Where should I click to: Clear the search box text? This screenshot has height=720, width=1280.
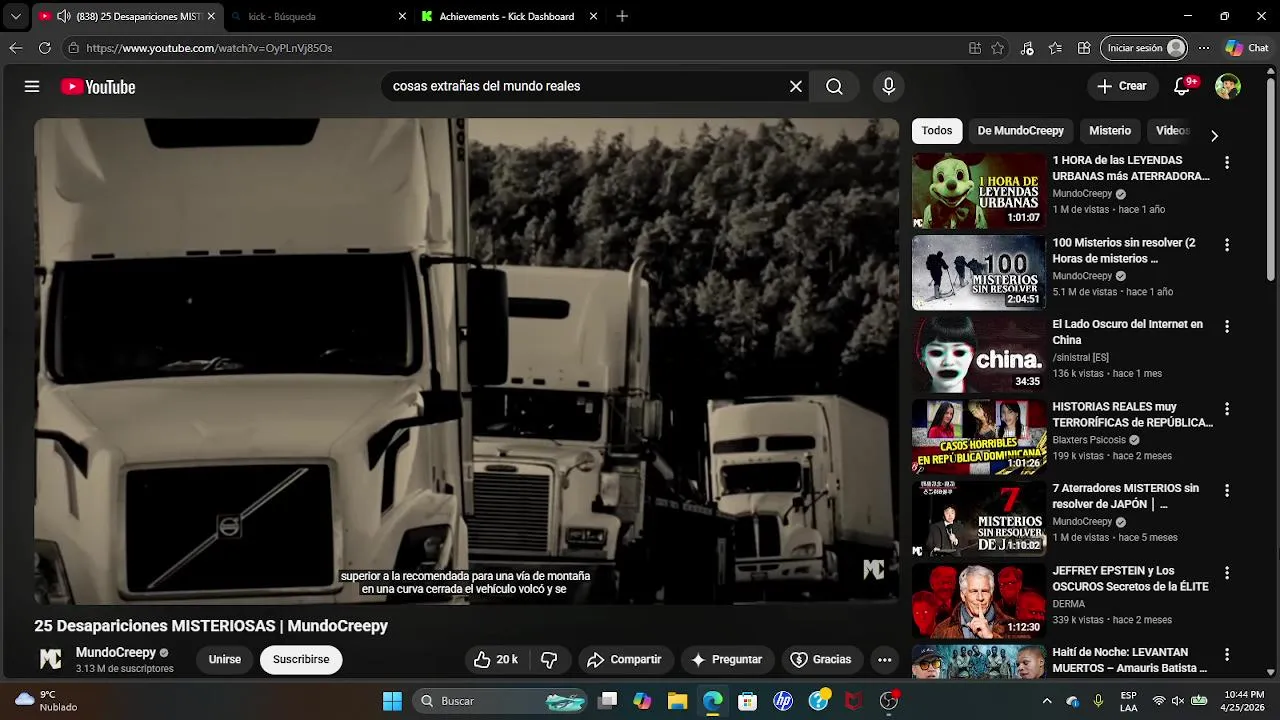(796, 87)
